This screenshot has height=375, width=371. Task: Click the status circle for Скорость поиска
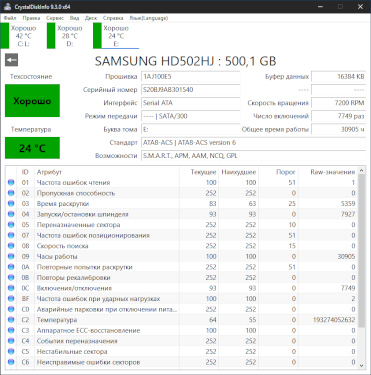pos(11,246)
